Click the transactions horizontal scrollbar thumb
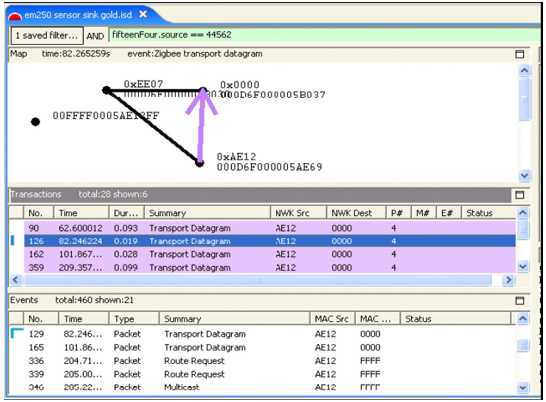 click(258, 280)
